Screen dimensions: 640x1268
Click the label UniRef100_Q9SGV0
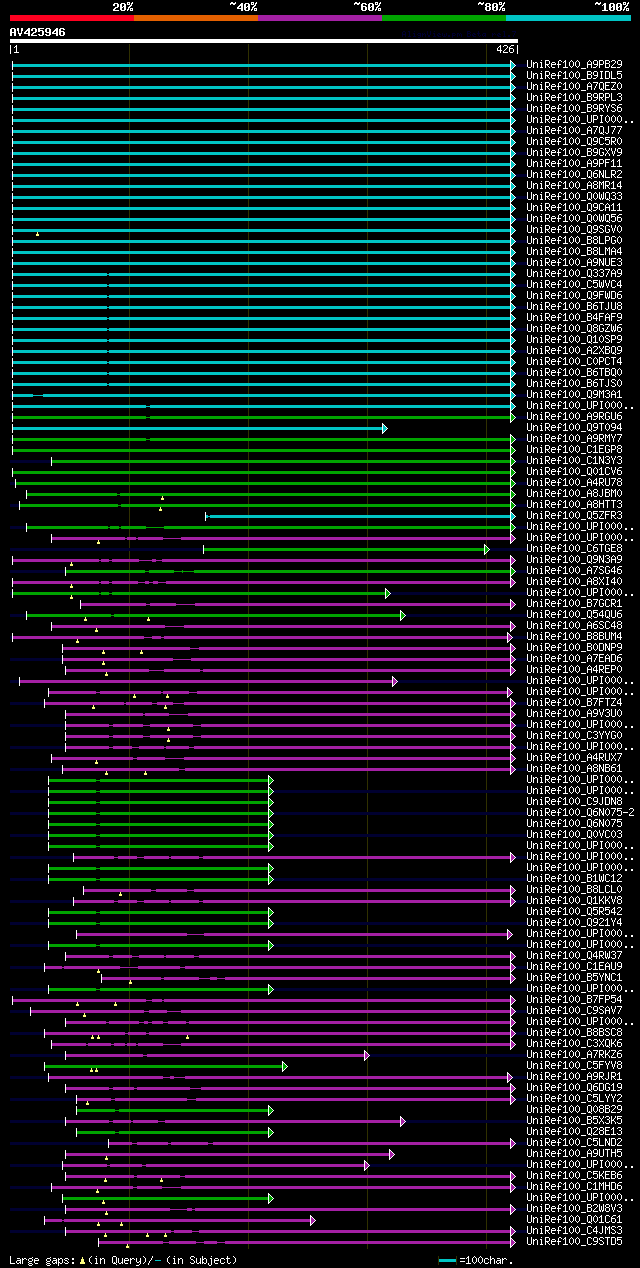[574, 230]
